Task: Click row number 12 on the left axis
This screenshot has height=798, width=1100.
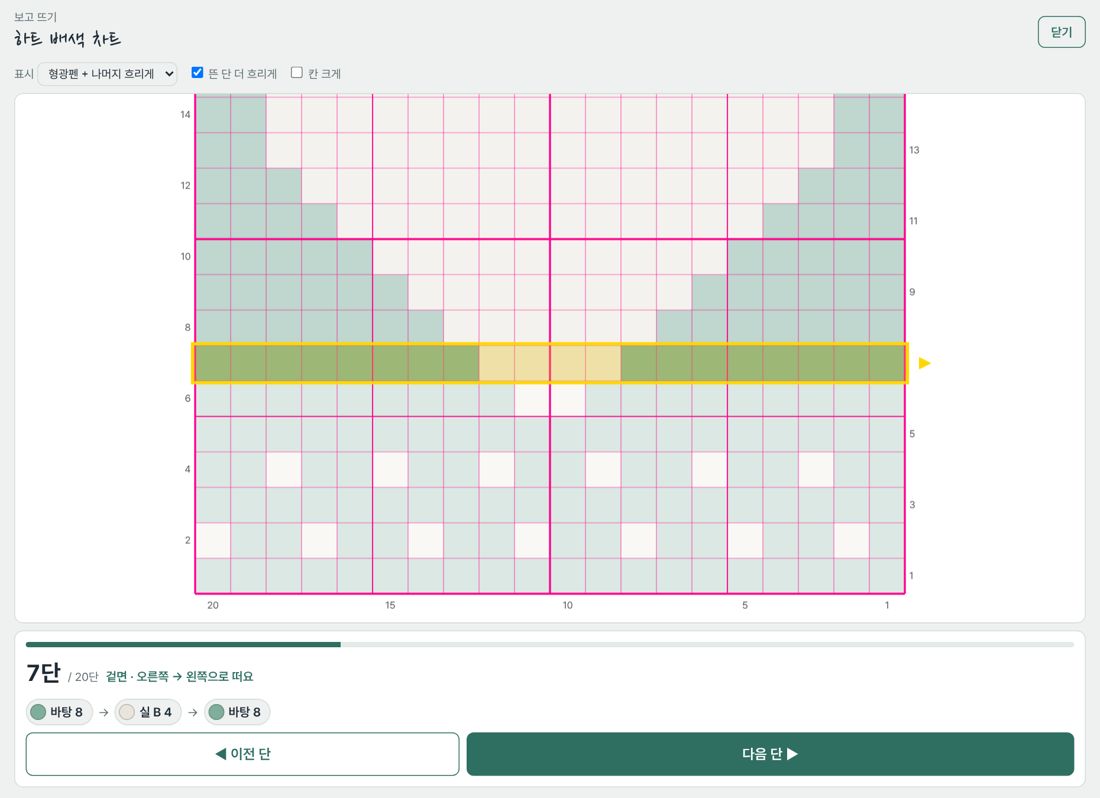Action: (x=185, y=186)
